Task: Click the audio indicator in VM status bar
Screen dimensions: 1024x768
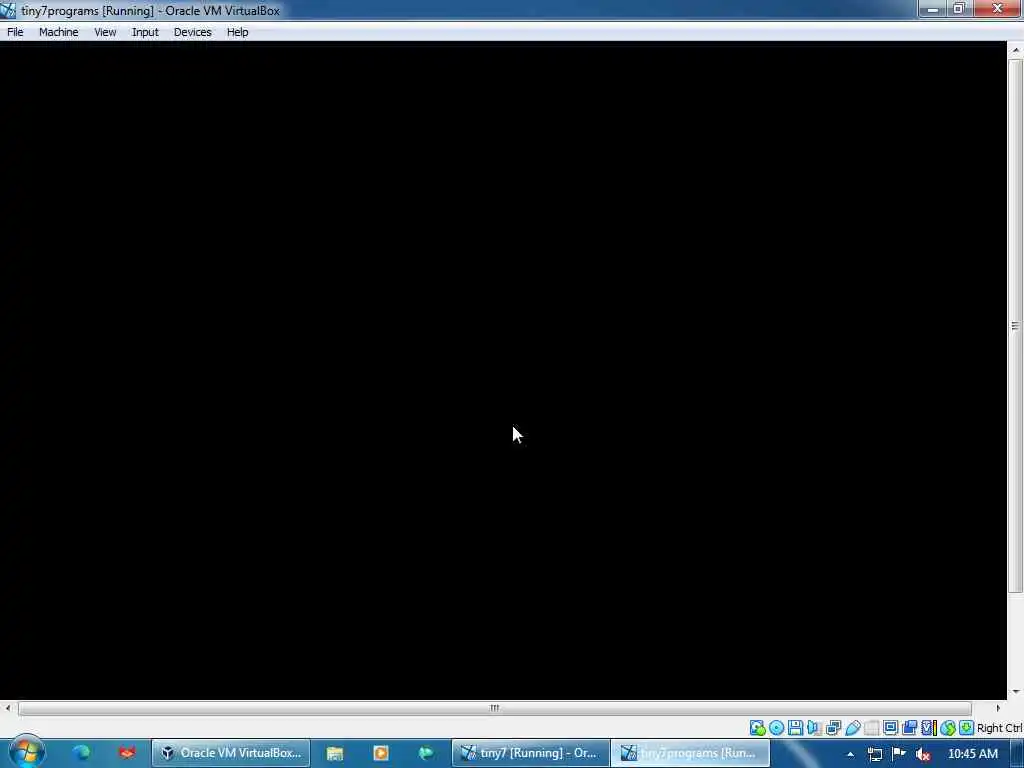Action: [x=814, y=728]
